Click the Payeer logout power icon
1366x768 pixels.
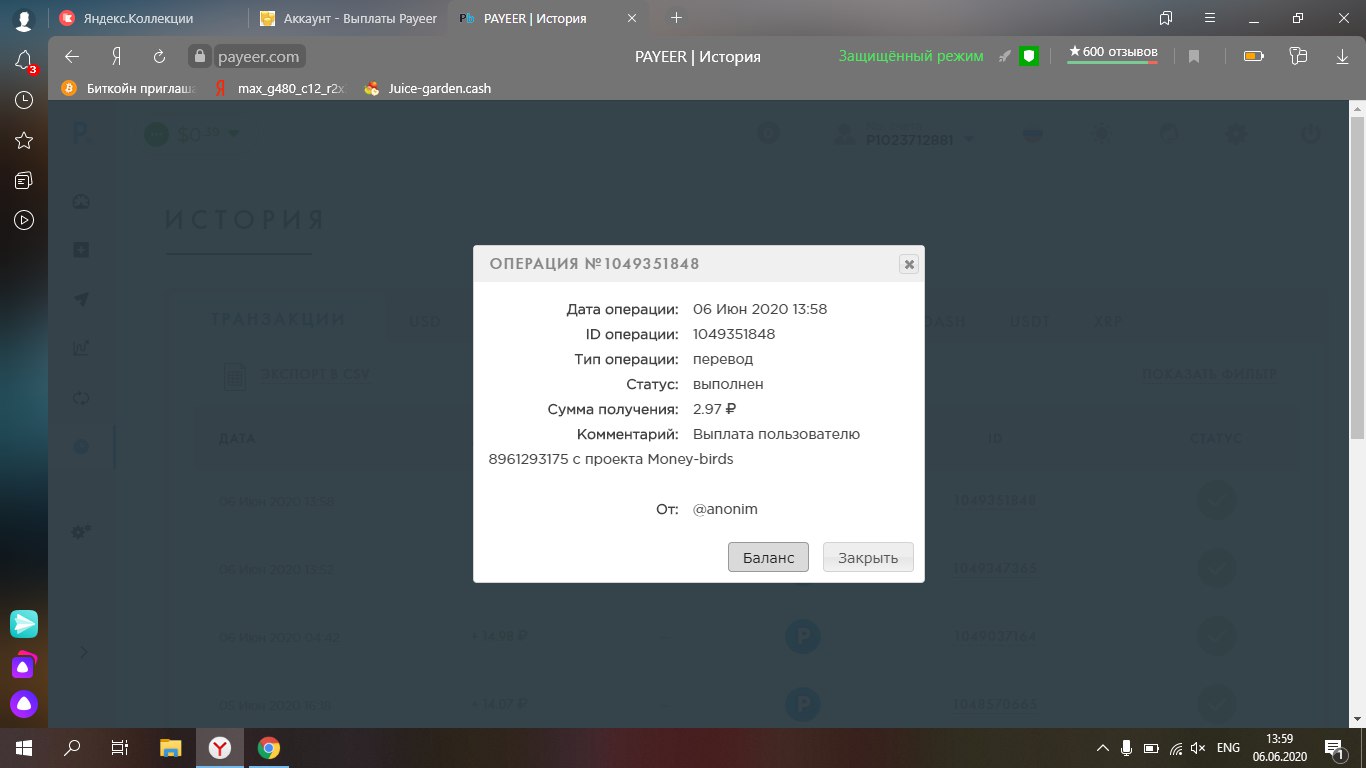pos(1309,134)
